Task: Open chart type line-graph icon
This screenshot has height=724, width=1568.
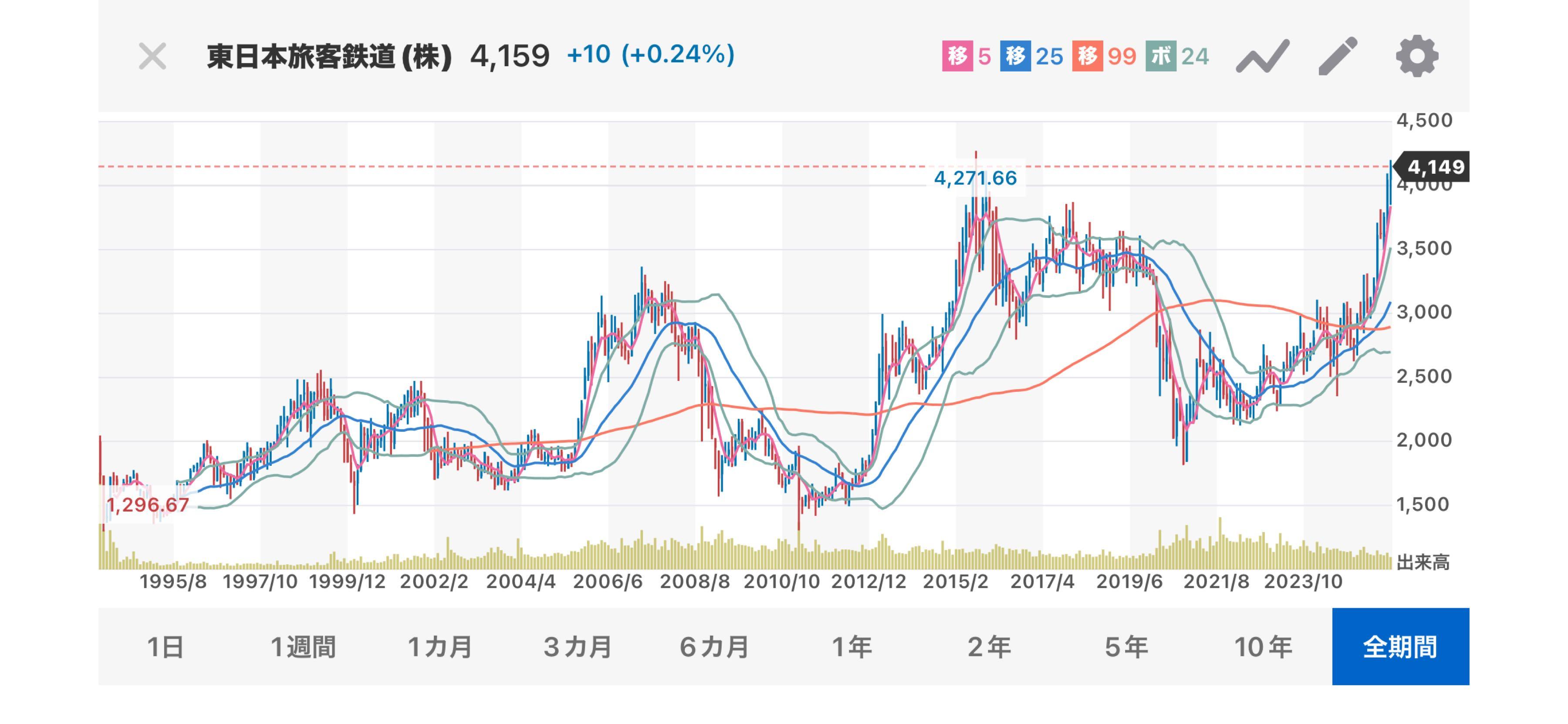Action: pyautogui.click(x=1262, y=57)
